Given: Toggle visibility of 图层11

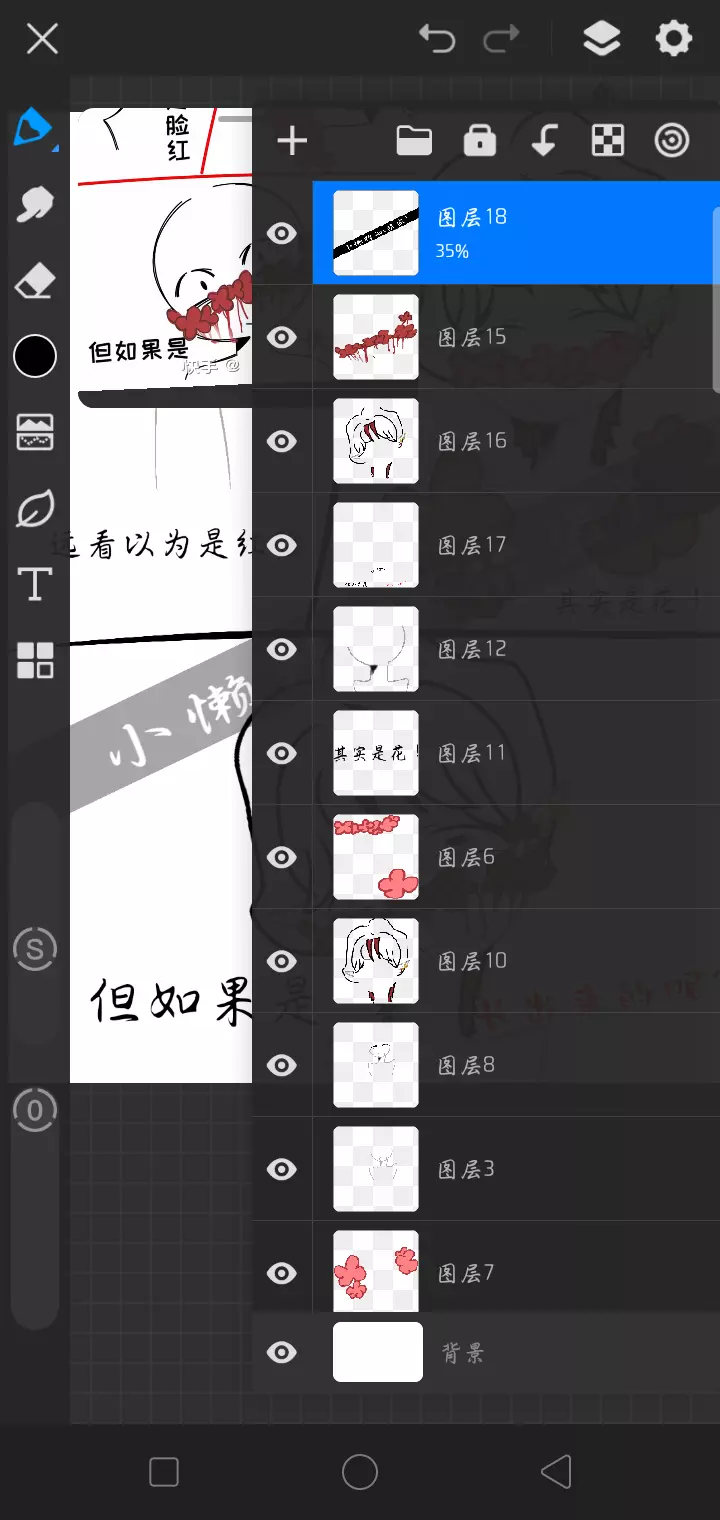Looking at the screenshot, I should (x=282, y=753).
